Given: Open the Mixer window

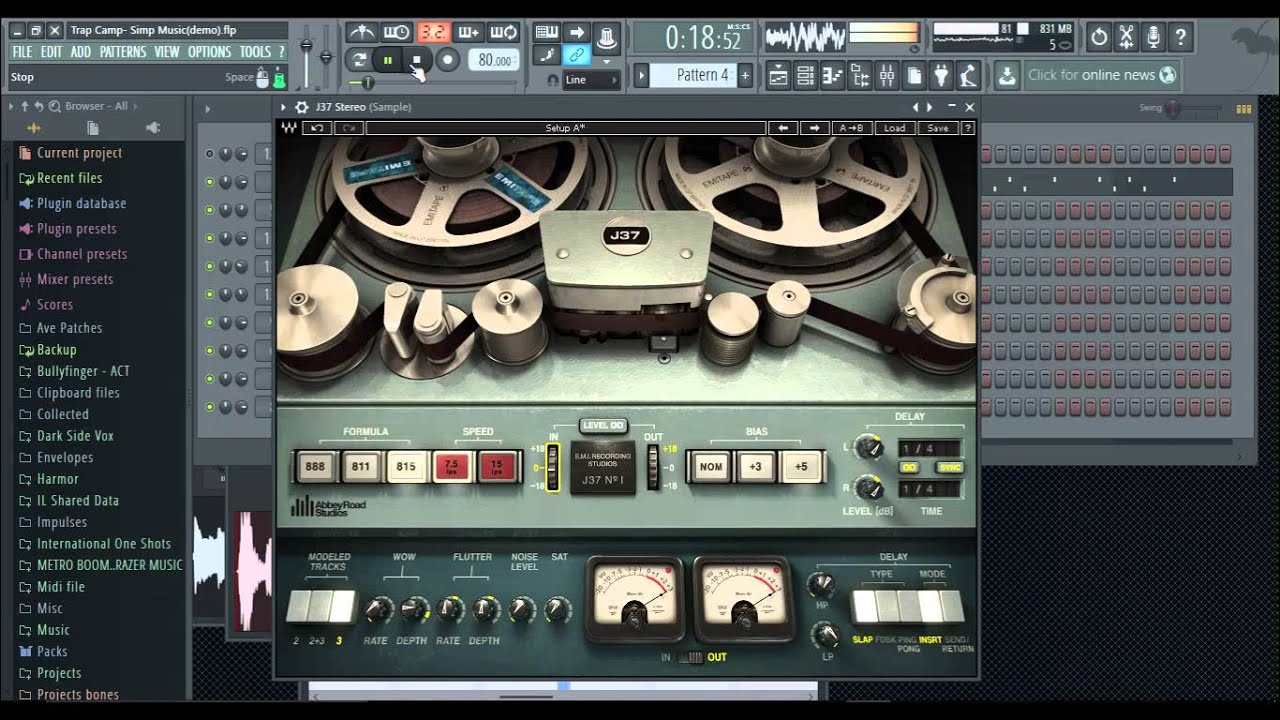Looking at the screenshot, I should pyautogui.click(x=887, y=75).
